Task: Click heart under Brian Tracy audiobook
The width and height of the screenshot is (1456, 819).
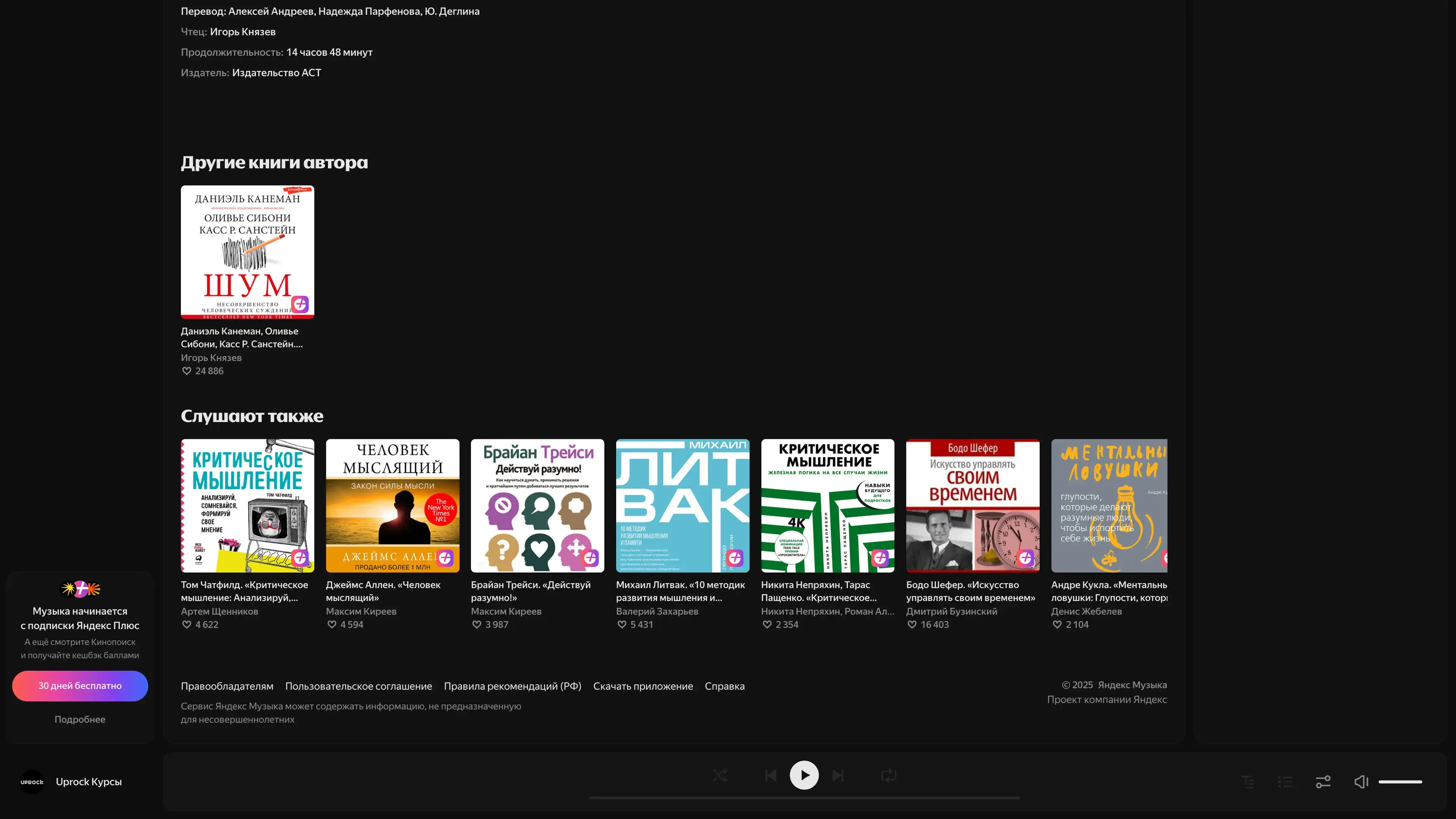Action: click(x=477, y=624)
